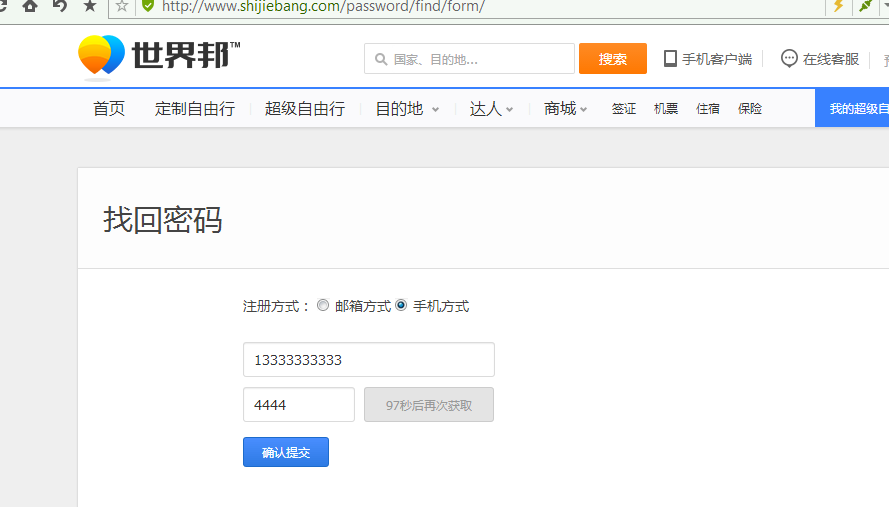Open the 签证 nav item
Screen dimensions: 889x507
point(624,108)
